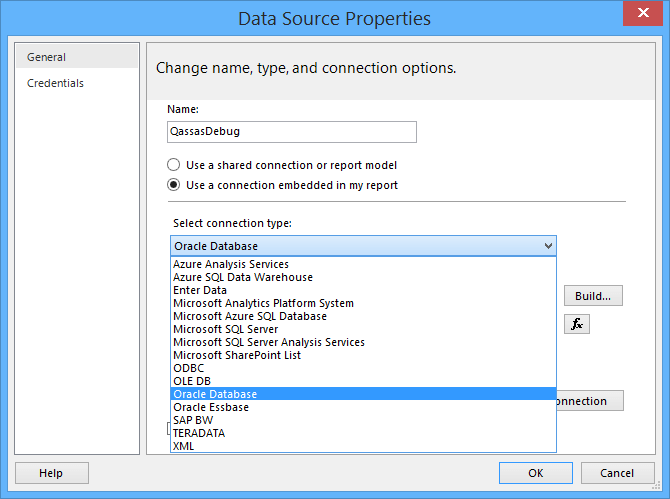The width and height of the screenshot is (670, 499).
Task: Close the Data Source Properties dialog
Action: tap(643, 13)
